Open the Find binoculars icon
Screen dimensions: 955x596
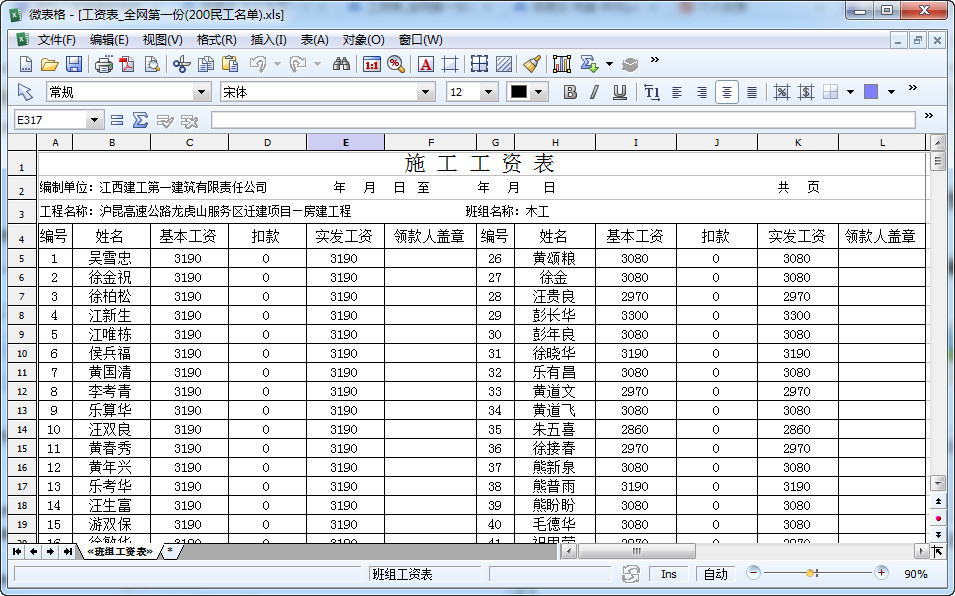pyautogui.click(x=340, y=63)
